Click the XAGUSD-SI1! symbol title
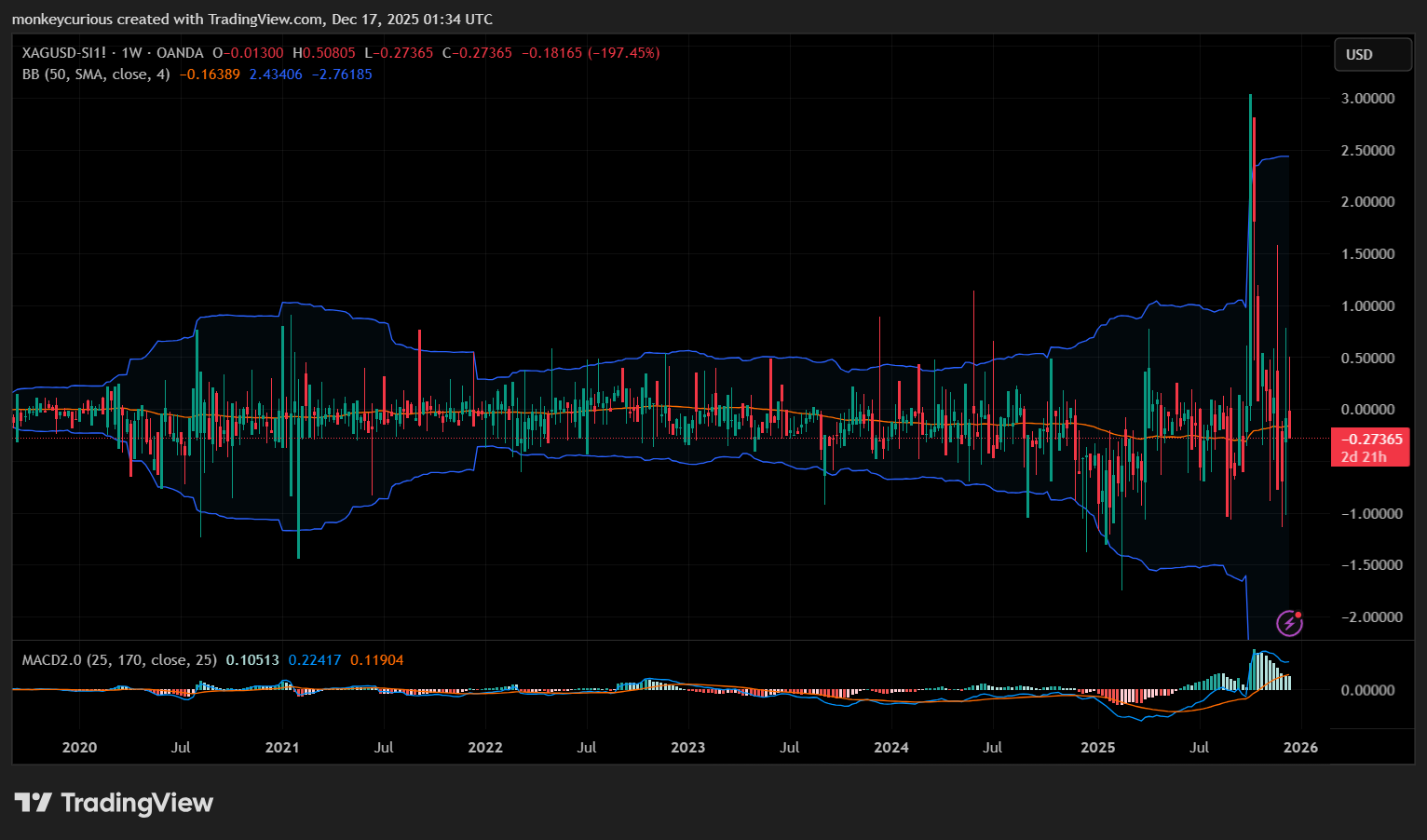The width and height of the screenshot is (1427, 840). tap(63, 53)
